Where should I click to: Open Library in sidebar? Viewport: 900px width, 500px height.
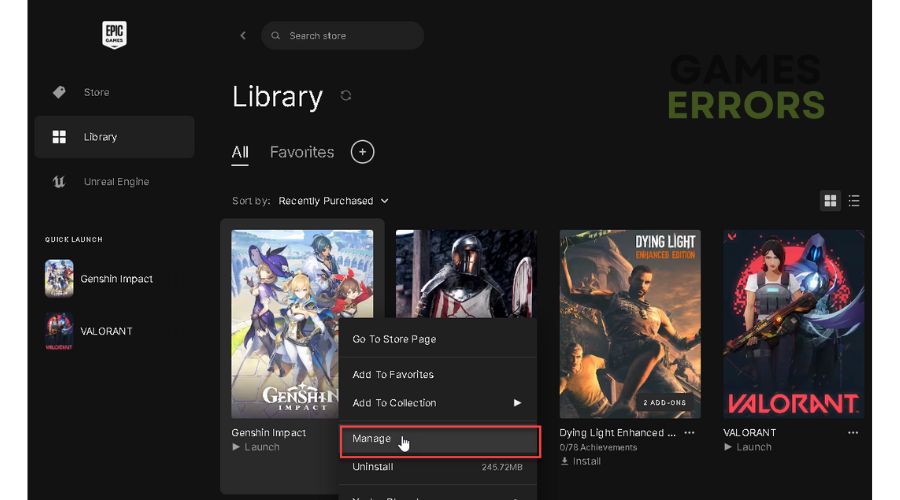114,137
